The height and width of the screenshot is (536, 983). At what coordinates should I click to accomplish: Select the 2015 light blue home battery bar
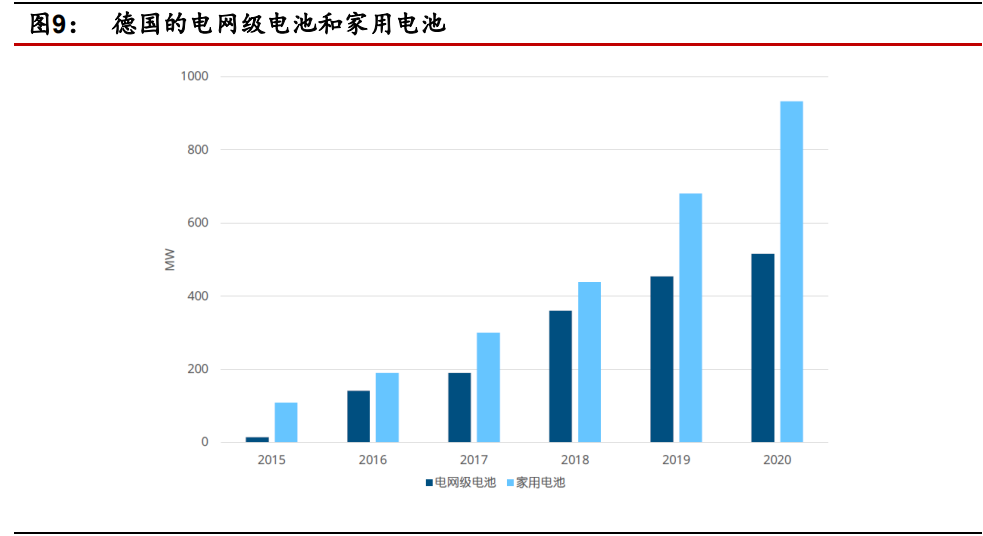tap(286, 423)
